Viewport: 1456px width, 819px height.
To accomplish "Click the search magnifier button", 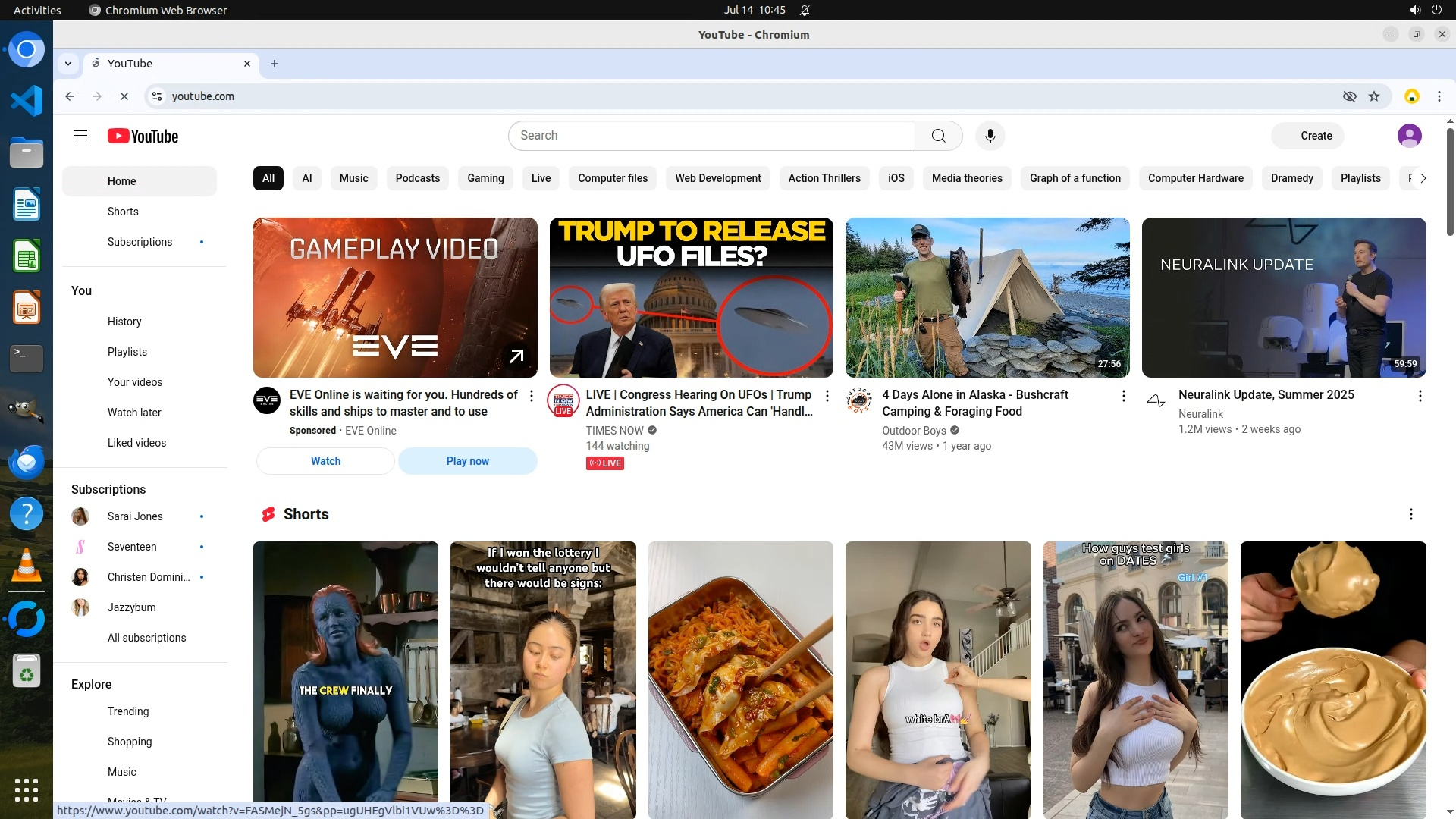I will coord(938,136).
